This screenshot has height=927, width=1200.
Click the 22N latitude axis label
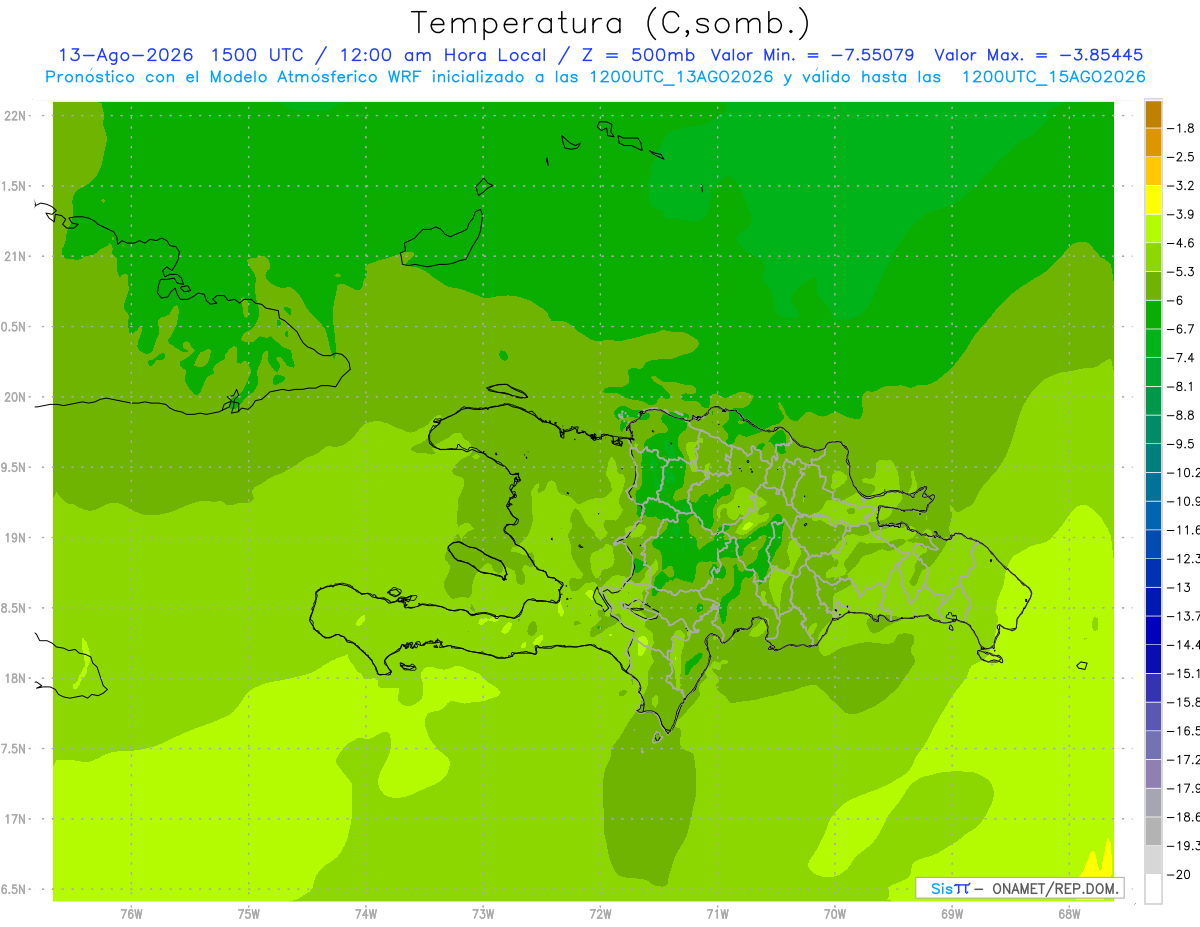coord(15,115)
